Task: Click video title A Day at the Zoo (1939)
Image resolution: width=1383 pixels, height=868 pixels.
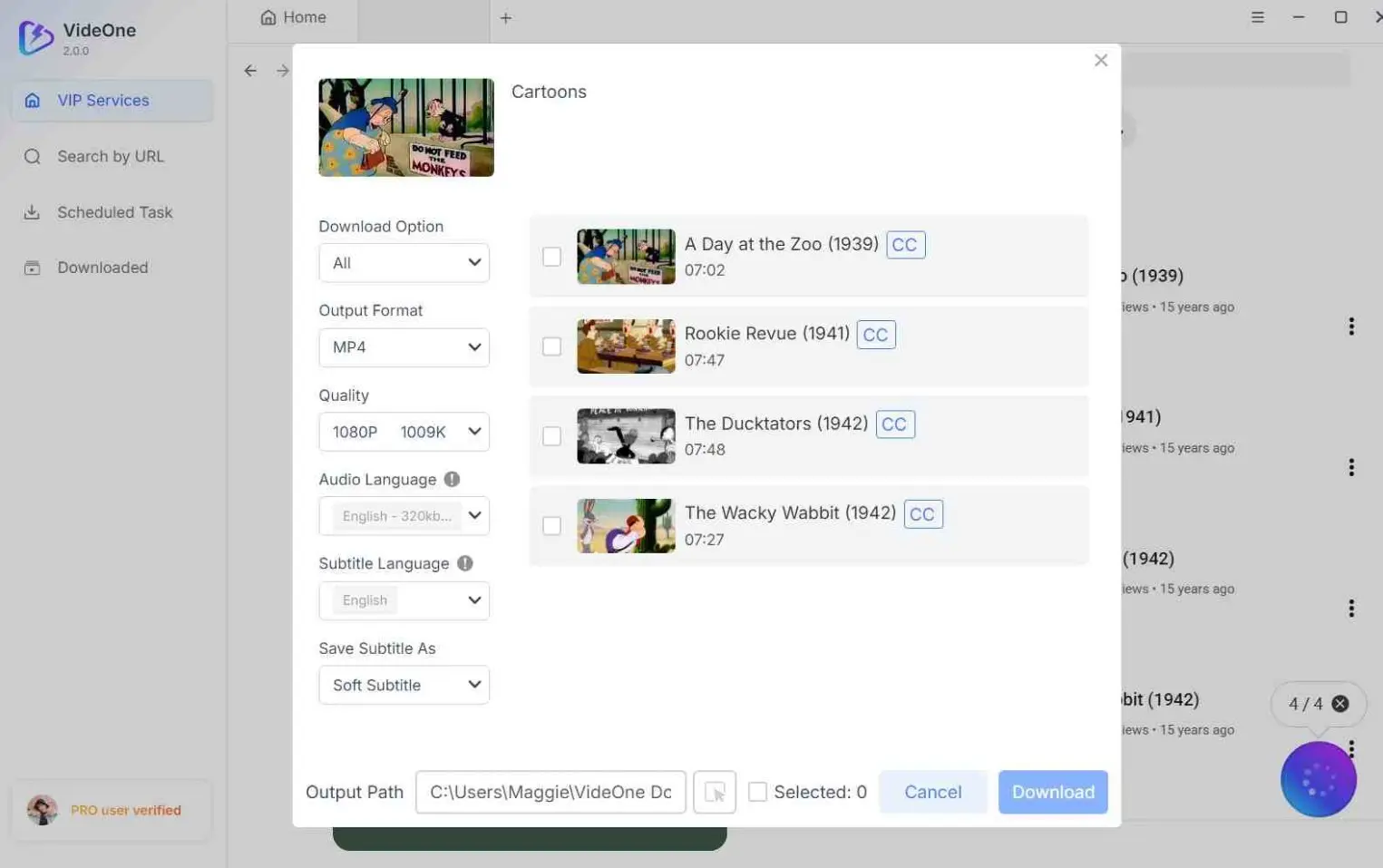Action: [781, 244]
